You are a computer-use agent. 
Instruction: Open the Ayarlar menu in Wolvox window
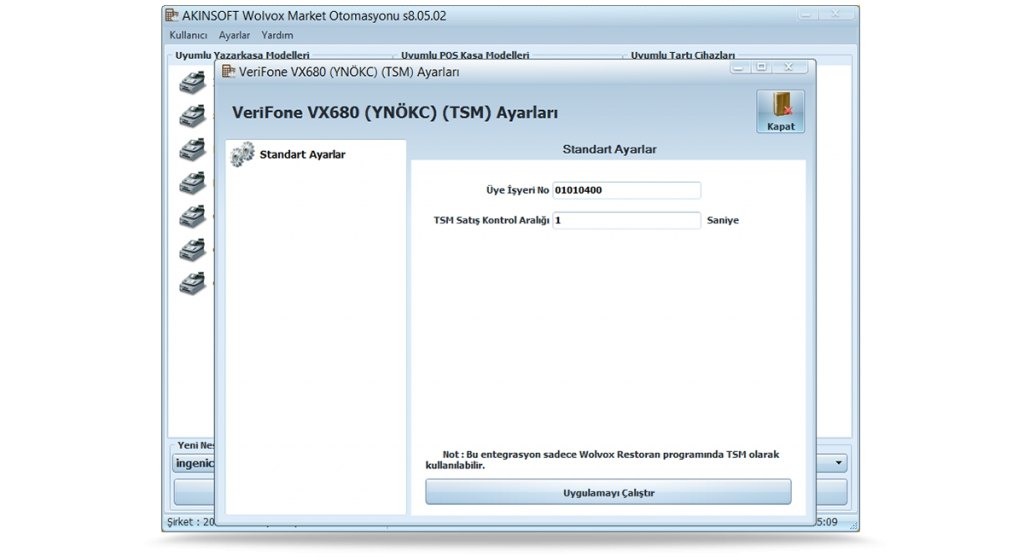(x=234, y=35)
